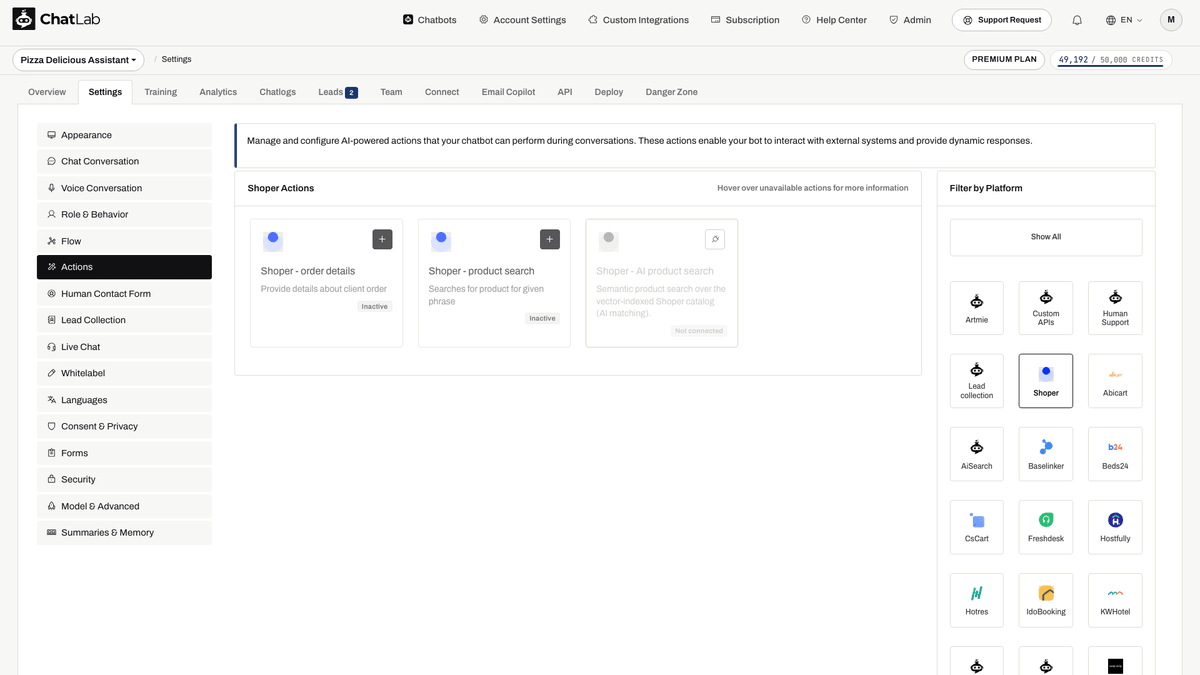Image resolution: width=1200 pixels, height=675 pixels.
Task: Open Appearance settings in sidebar
Action: pyautogui.click(x=124, y=135)
